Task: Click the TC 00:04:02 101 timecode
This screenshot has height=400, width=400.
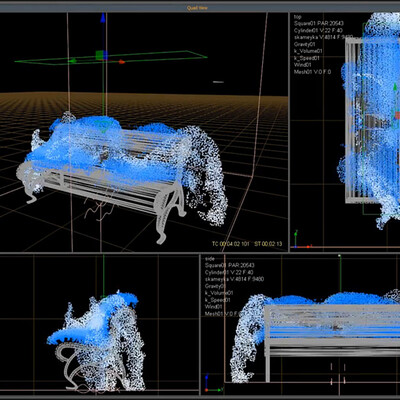Action: (231, 244)
